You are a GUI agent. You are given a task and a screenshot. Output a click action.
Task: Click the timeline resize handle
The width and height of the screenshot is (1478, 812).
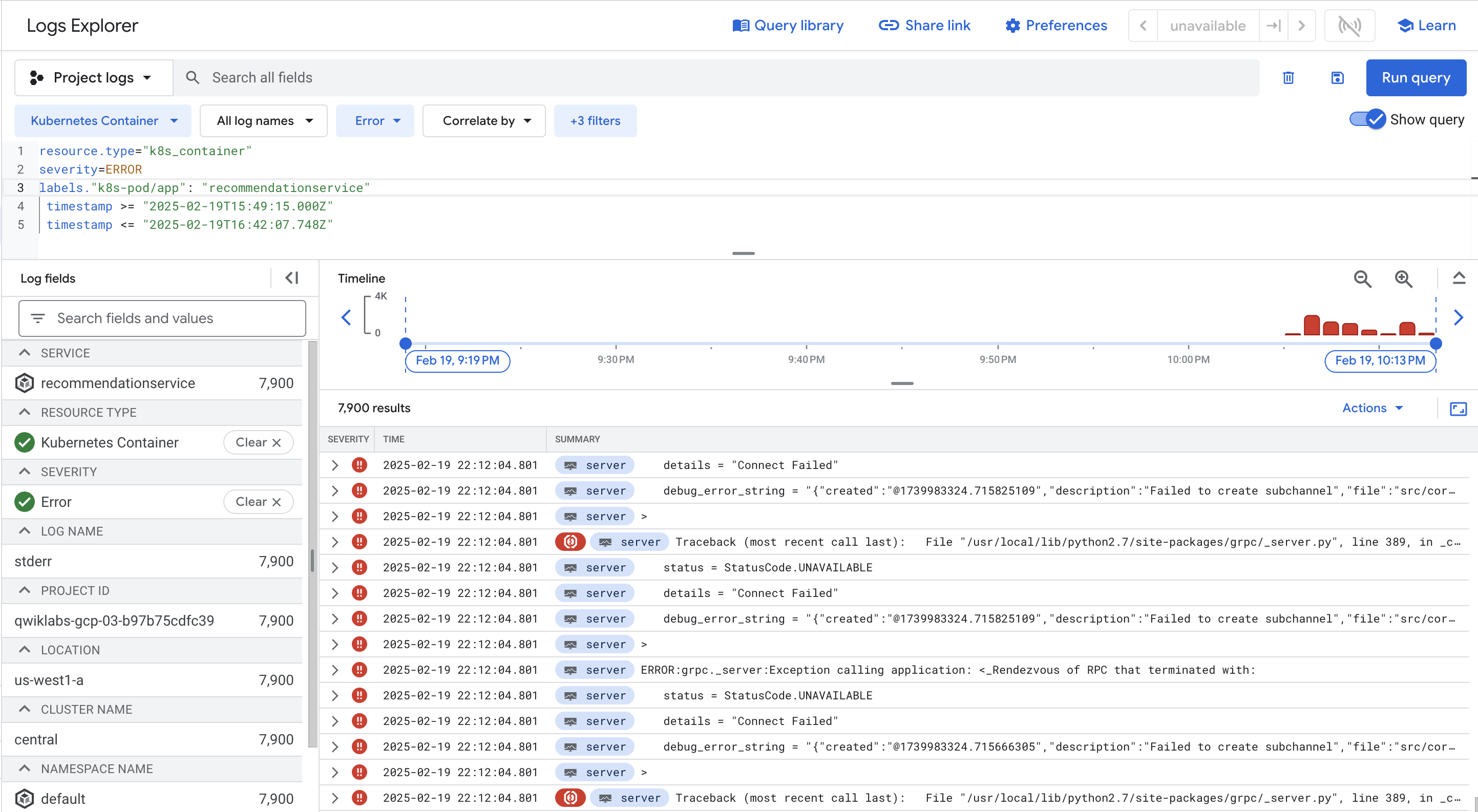point(902,383)
